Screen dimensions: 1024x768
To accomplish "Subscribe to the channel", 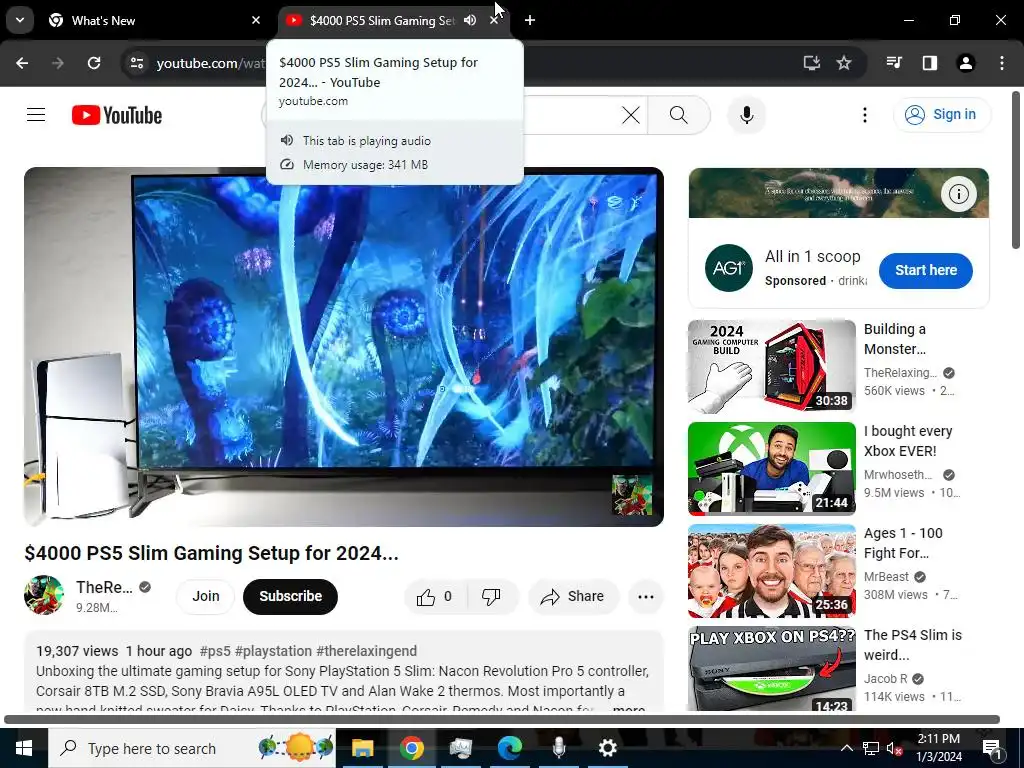I will point(290,596).
